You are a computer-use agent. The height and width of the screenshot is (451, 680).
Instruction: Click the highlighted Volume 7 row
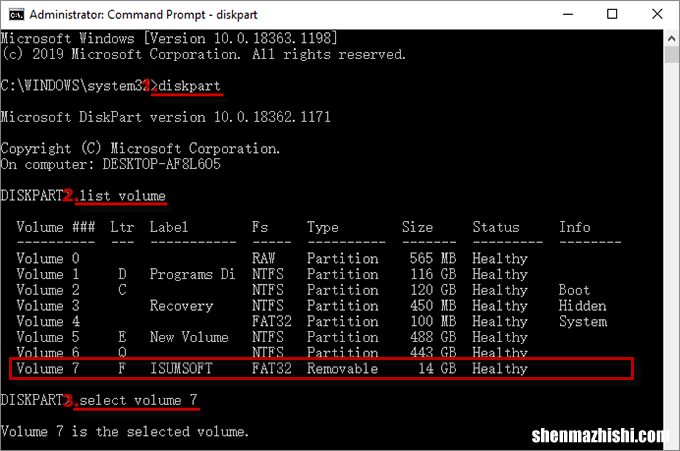[321, 369]
